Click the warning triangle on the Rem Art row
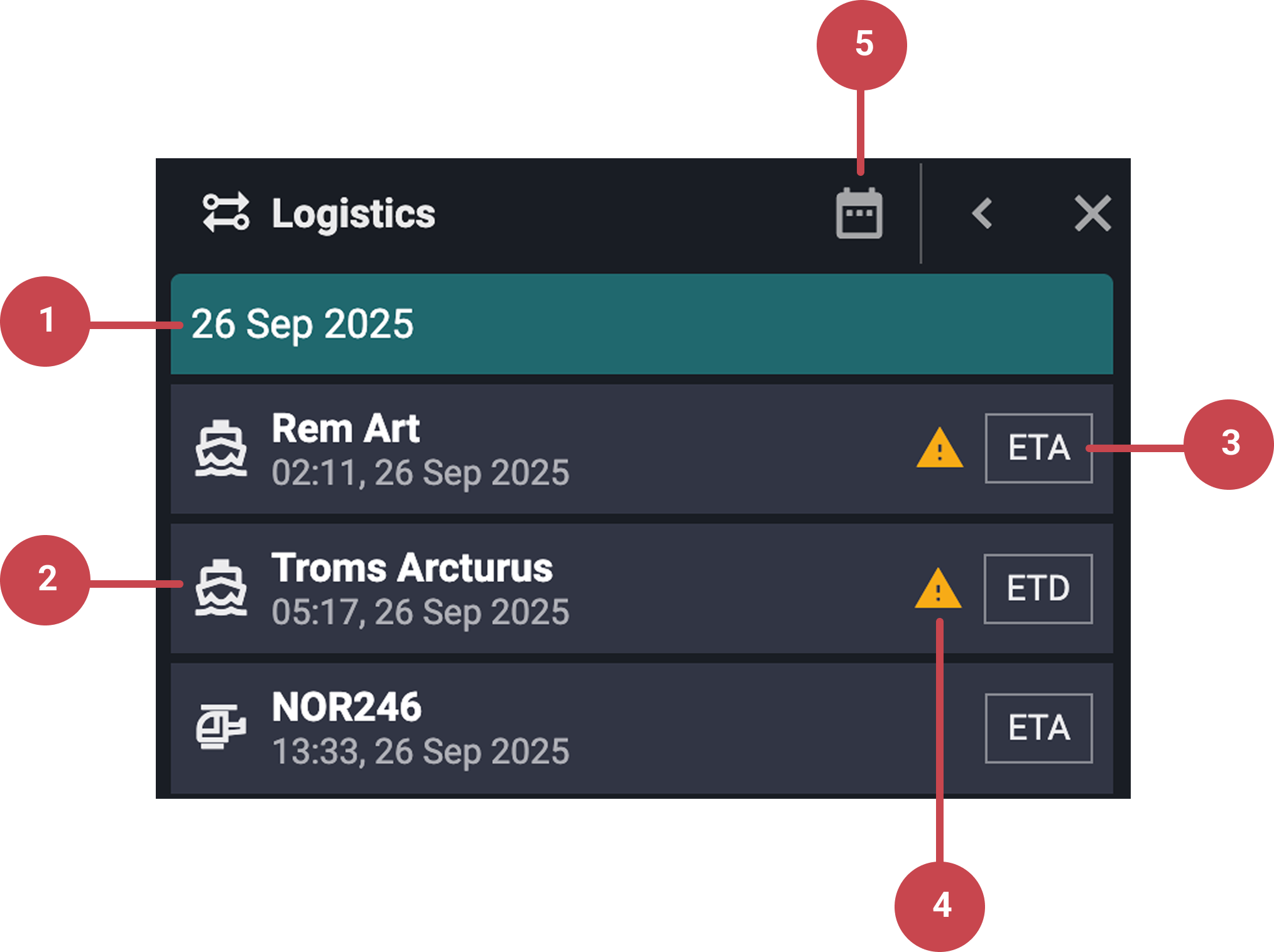This screenshot has width=1274, height=952. point(939,449)
